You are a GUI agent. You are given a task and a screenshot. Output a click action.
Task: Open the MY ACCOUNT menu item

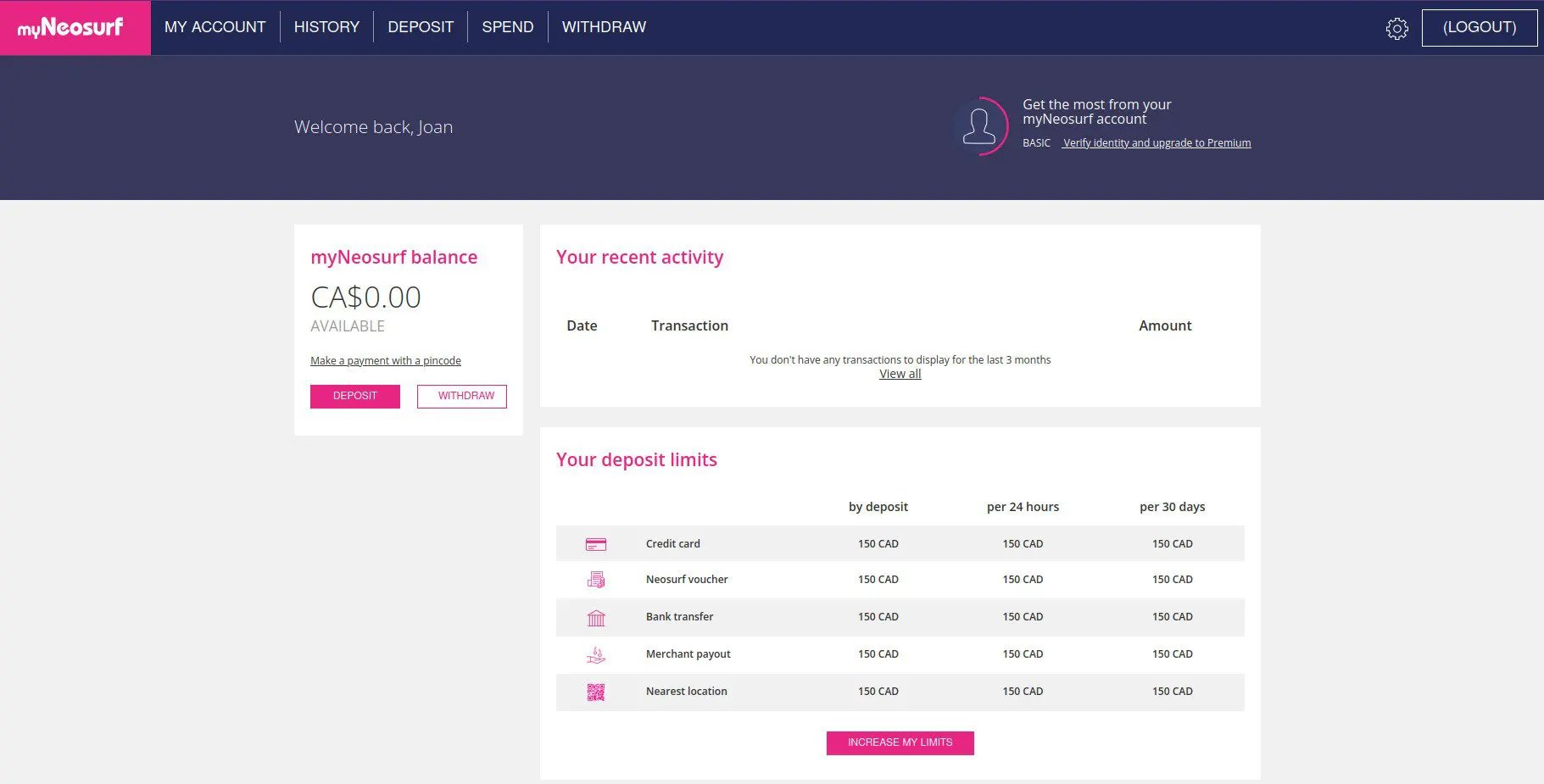[215, 27]
